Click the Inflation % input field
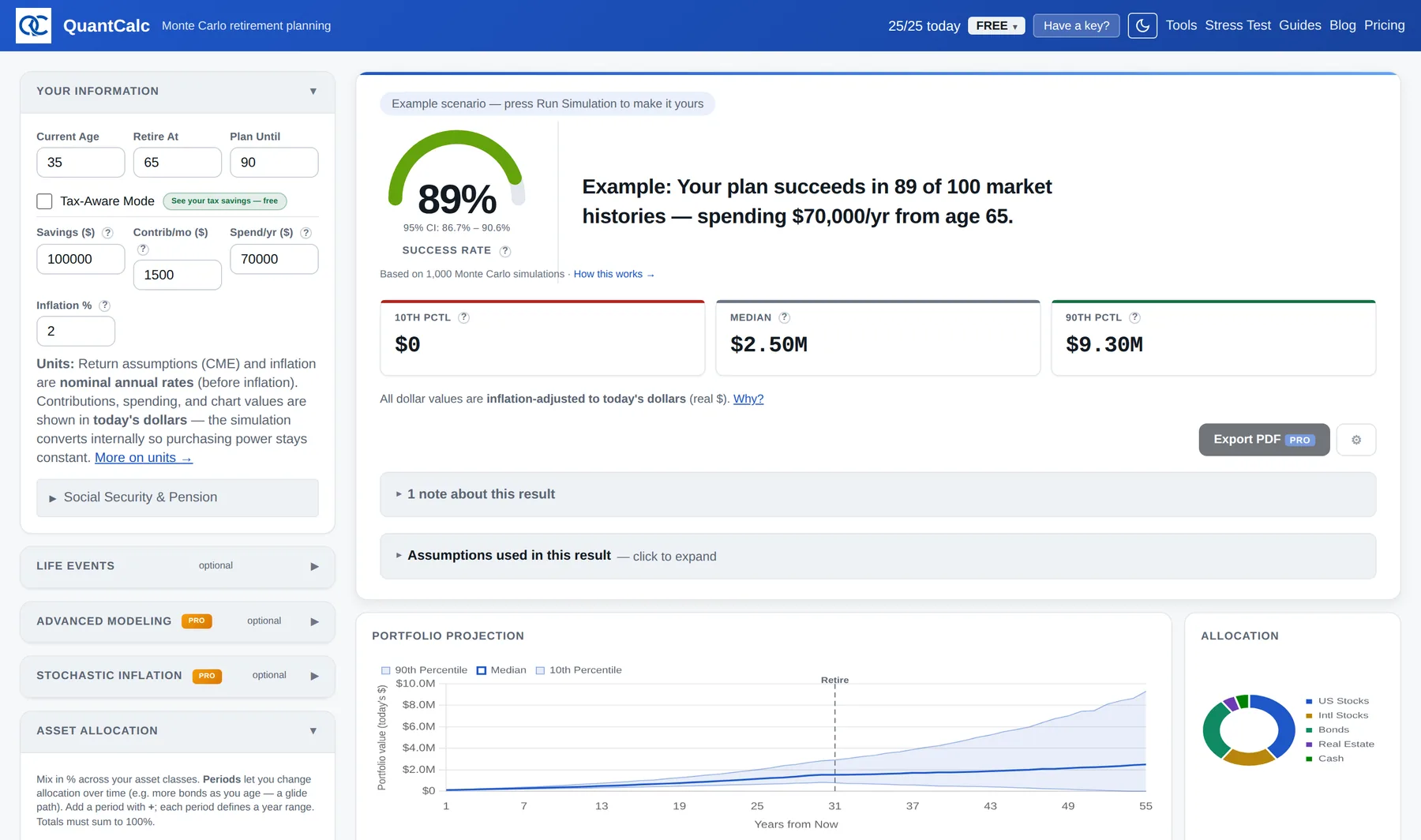The width and height of the screenshot is (1421, 840). tap(76, 332)
